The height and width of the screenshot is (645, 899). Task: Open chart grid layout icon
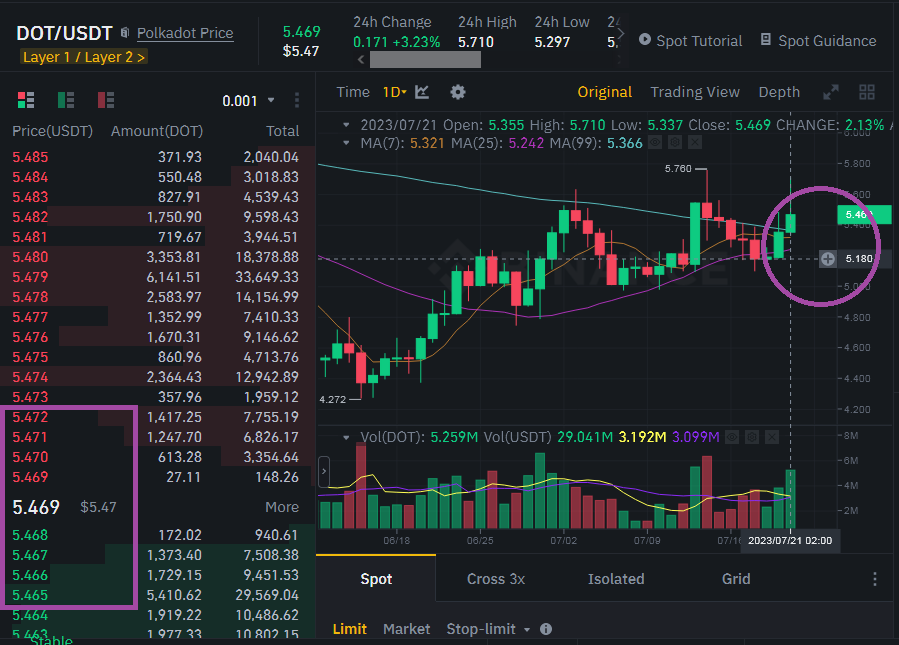tap(867, 92)
